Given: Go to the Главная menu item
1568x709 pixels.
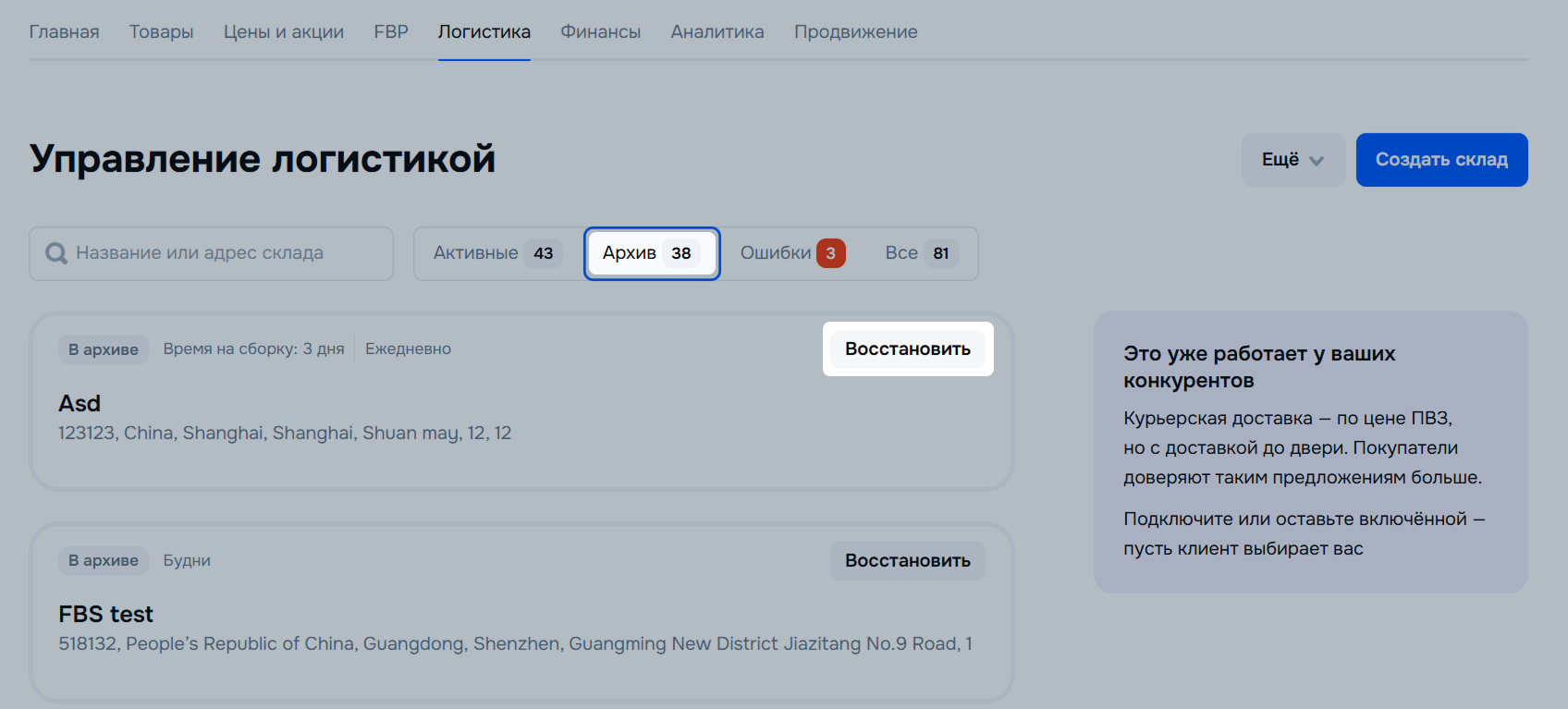Looking at the screenshot, I should (x=64, y=32).
